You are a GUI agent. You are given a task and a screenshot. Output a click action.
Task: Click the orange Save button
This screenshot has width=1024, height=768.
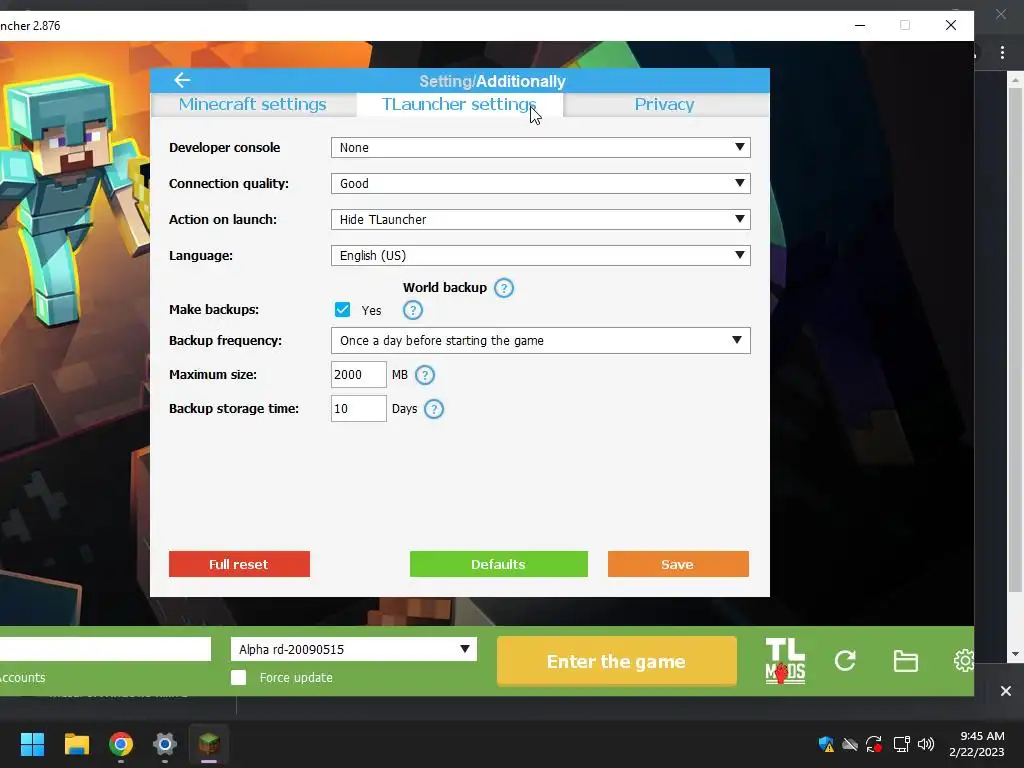678,564
